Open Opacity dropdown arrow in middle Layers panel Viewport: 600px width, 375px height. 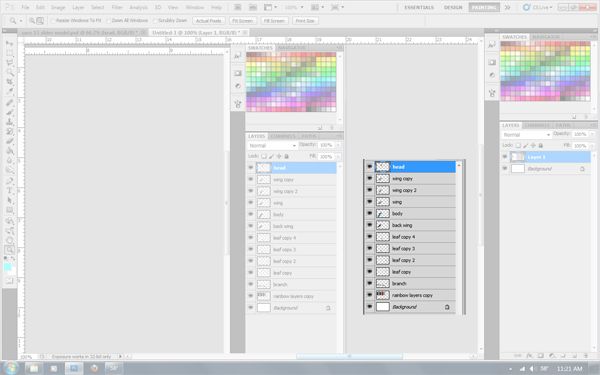[338, 145]
